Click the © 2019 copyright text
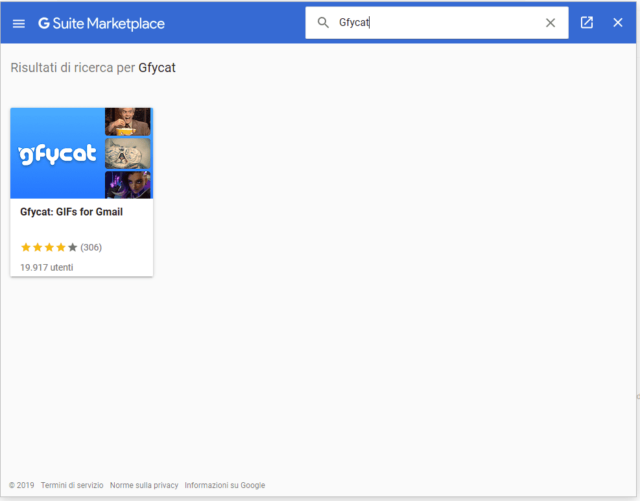 (21, 485)
